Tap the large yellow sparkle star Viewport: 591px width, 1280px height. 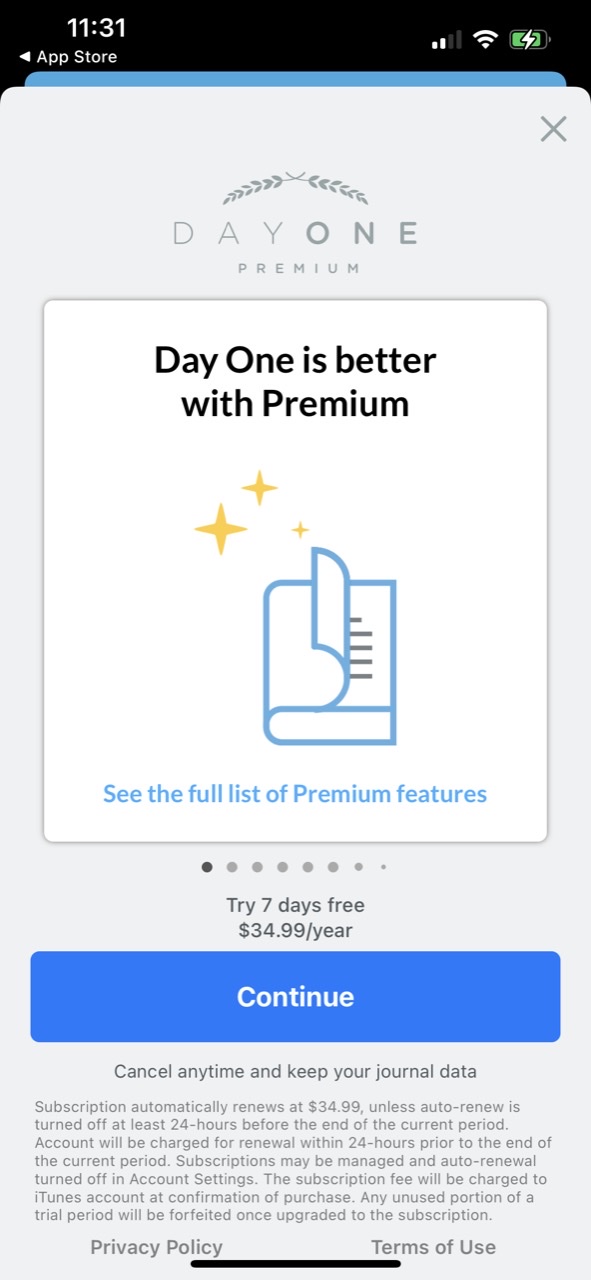point(220,529)
